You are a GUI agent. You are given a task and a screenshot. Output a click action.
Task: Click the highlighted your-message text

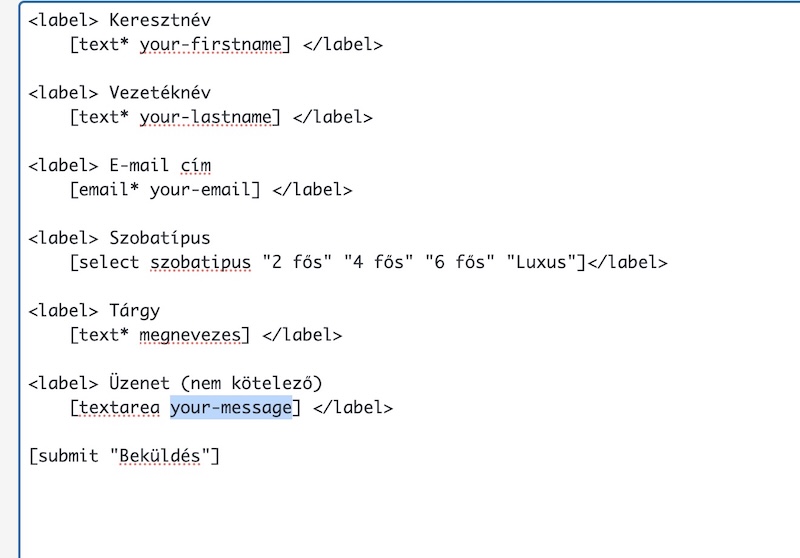point(231,408)
